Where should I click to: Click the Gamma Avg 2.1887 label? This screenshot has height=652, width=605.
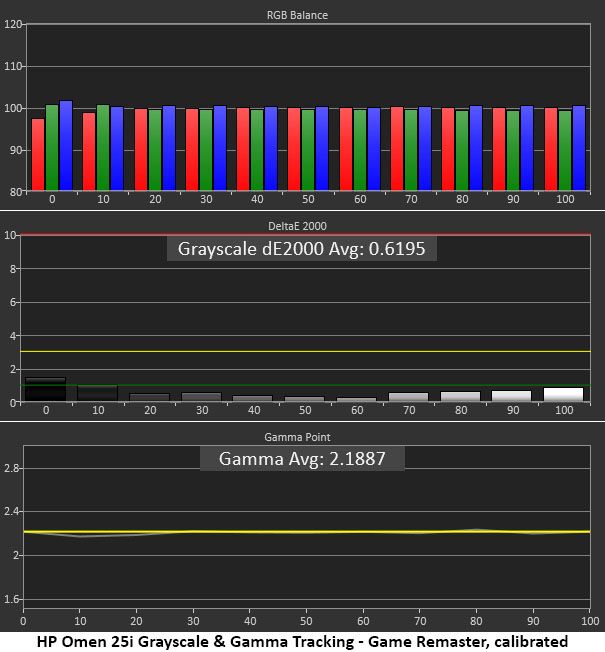[302, 459]
